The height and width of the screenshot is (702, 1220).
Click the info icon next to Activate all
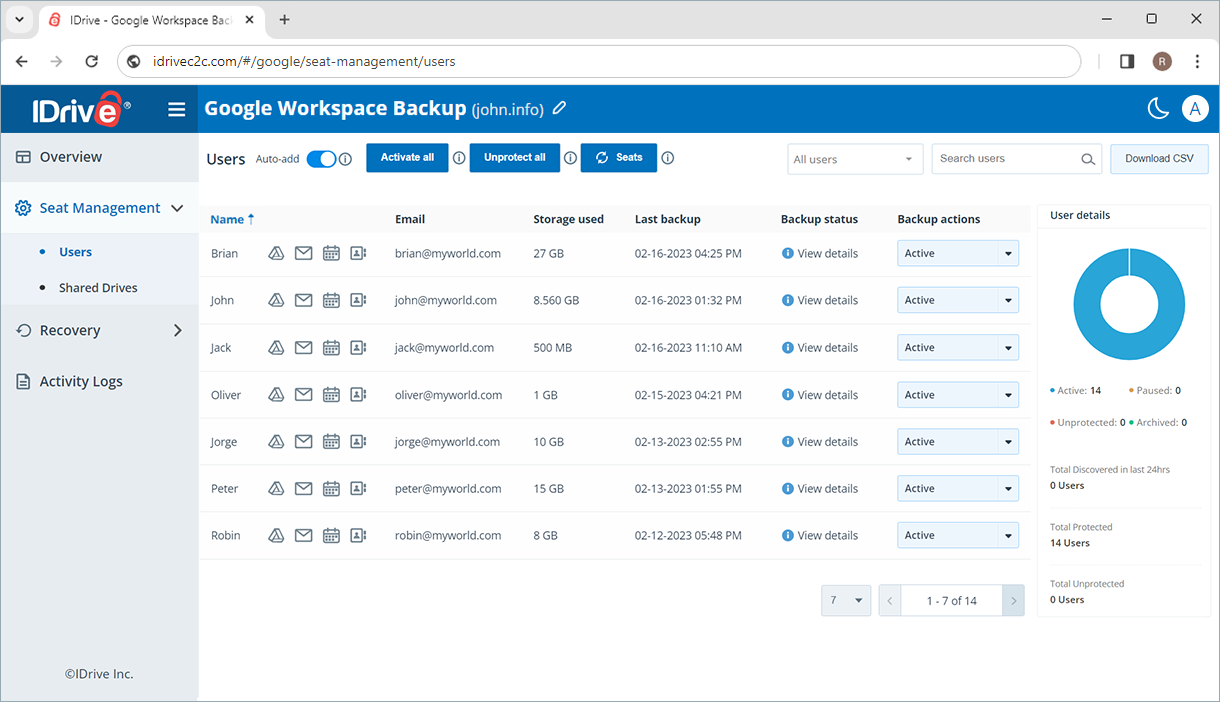click(458, 157)
